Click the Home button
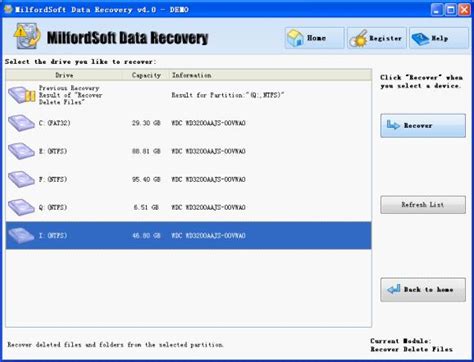 pyautogui.click(x=314, y=38)
